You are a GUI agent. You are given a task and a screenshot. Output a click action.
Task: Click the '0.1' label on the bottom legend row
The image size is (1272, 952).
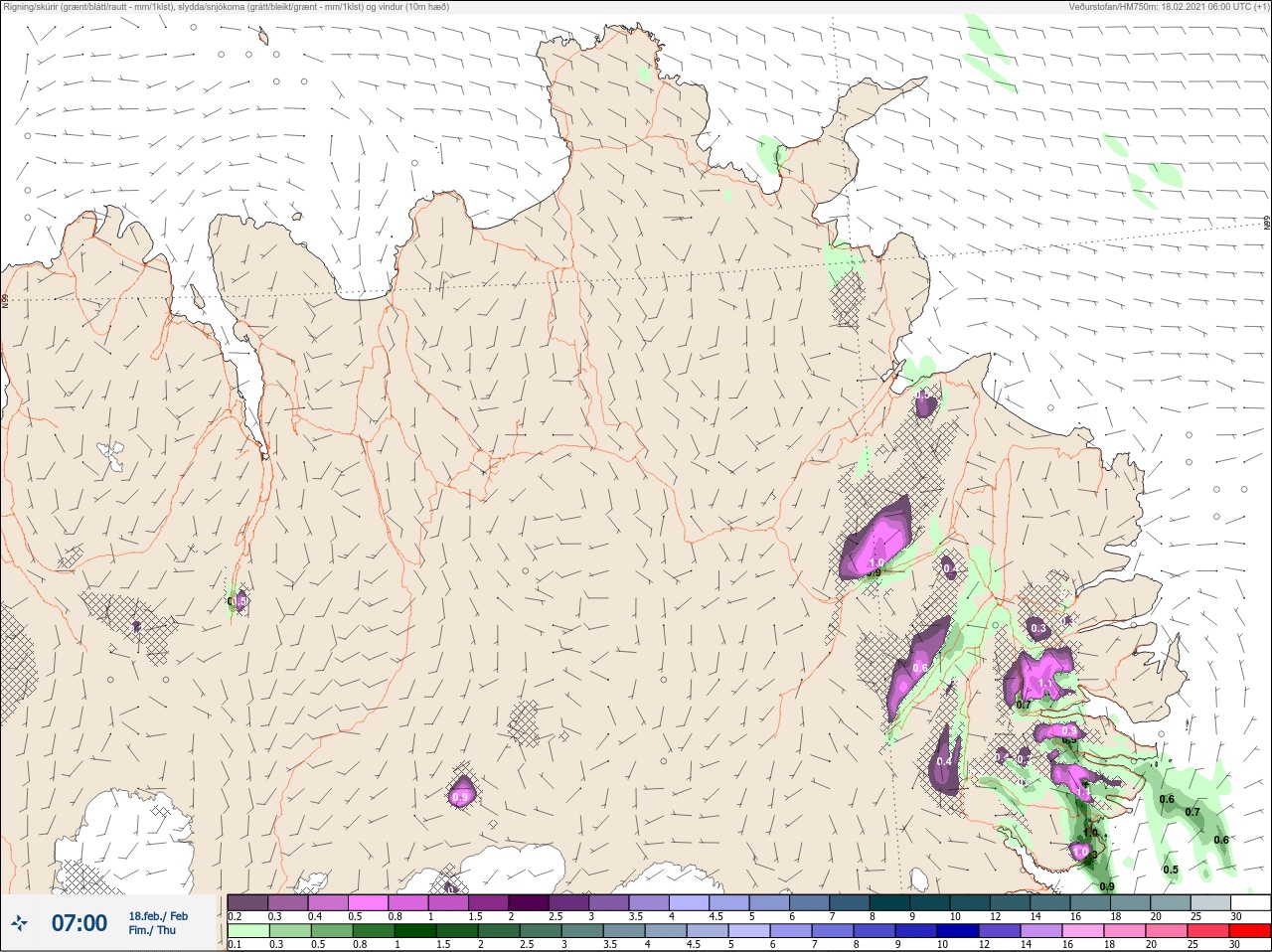235,944
